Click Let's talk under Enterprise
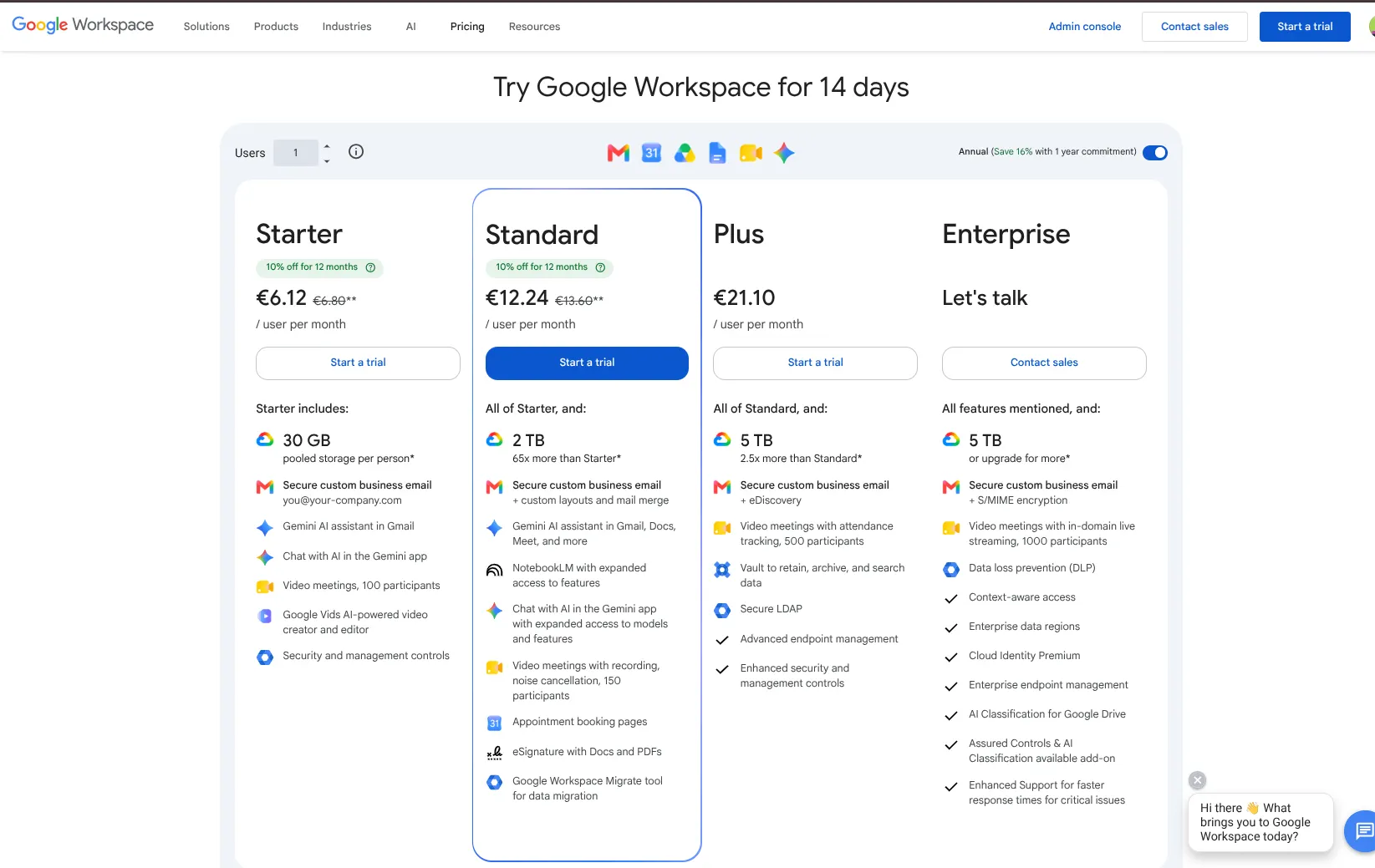Viewport: 1375px width, 868px height. 985,298
